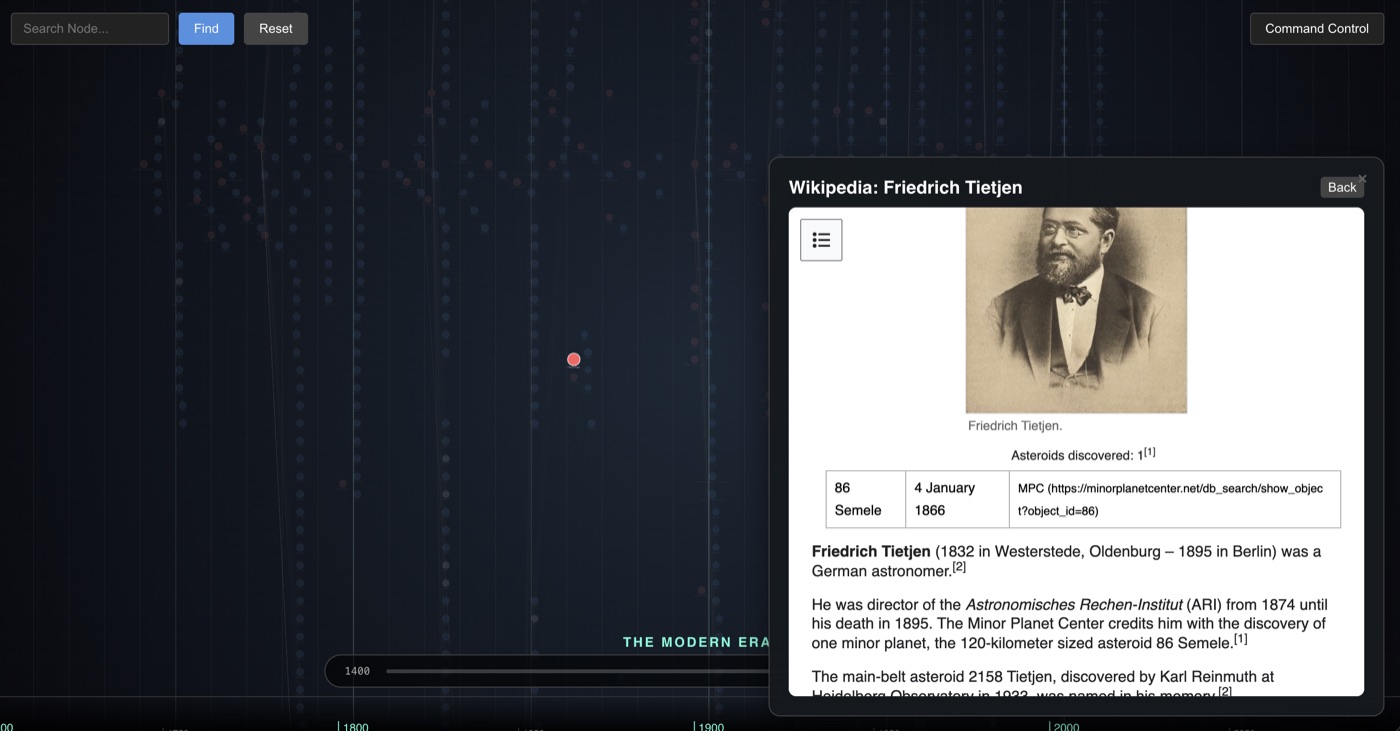Click the bold 'Friedrich Tietjen' name in the article
The height and width of the screenshot is (731, 1400).
tap(871, 552)
